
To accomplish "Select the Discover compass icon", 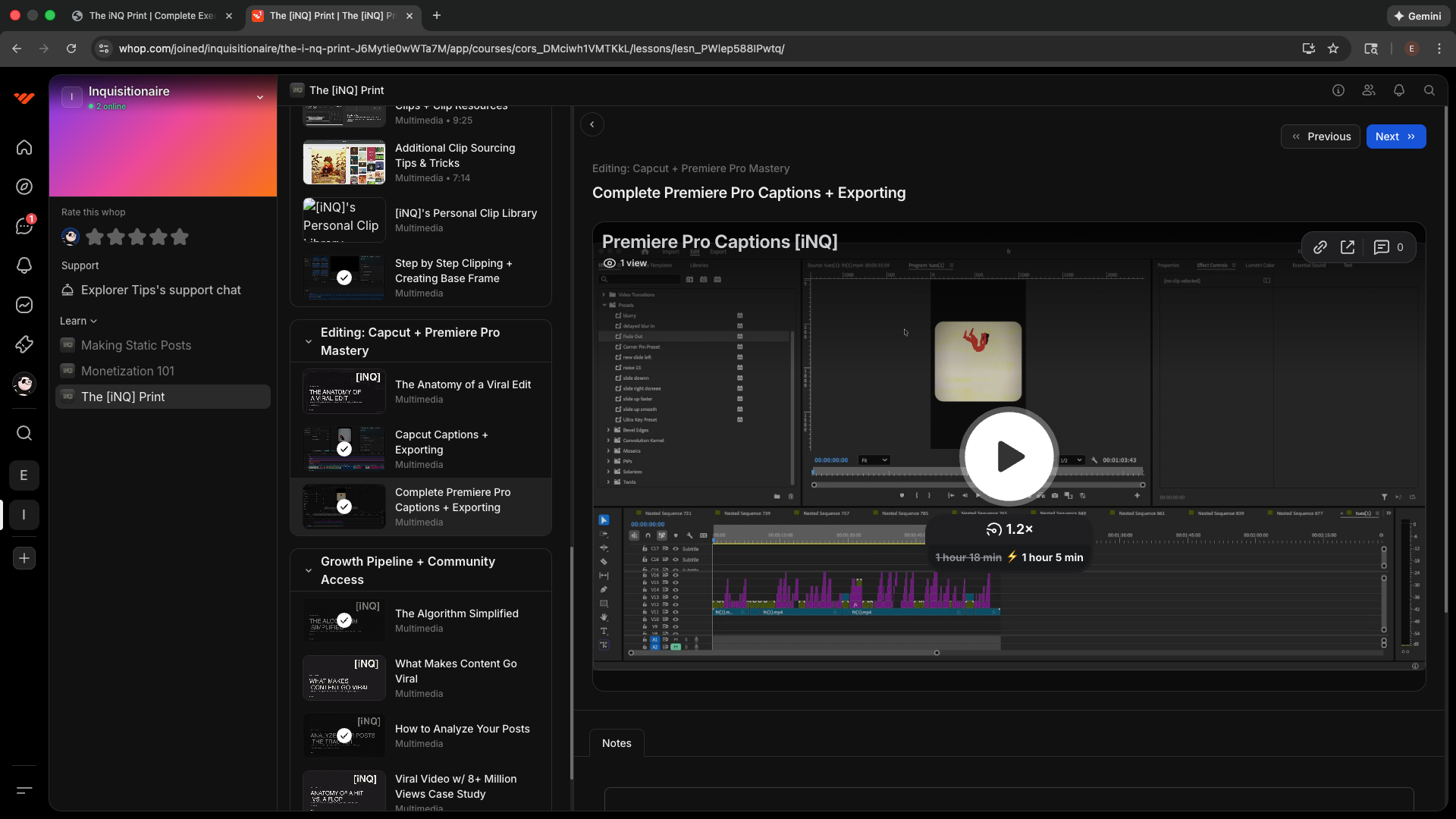I will click(x=24, y=187).
